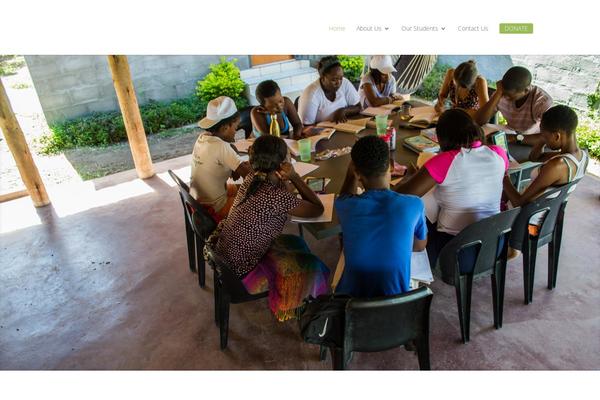Open the Home navigation link

tap(337, 28)
